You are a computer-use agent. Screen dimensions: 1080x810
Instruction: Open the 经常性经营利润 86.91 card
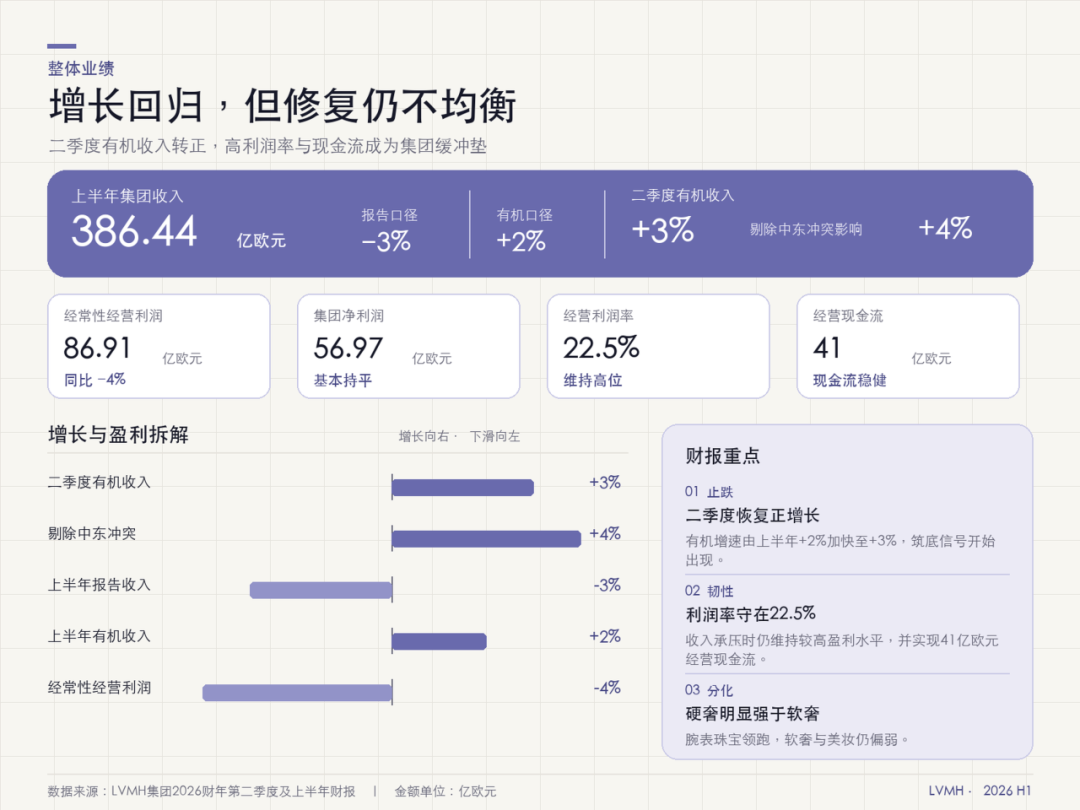click(158, 346)
